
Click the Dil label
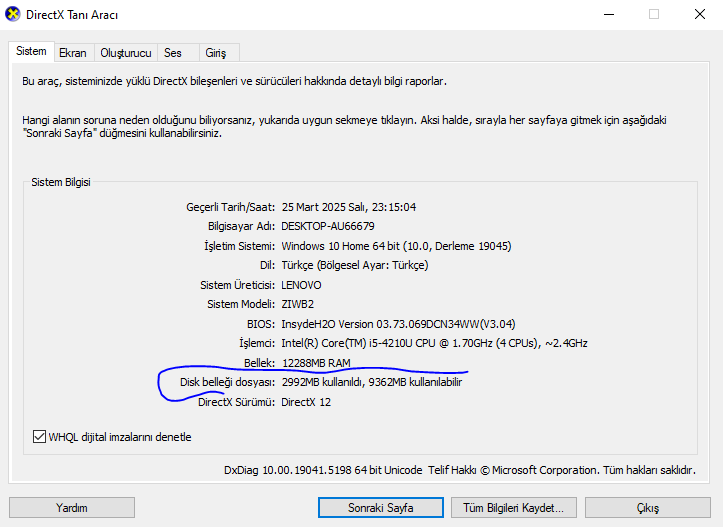coord(267,265)
